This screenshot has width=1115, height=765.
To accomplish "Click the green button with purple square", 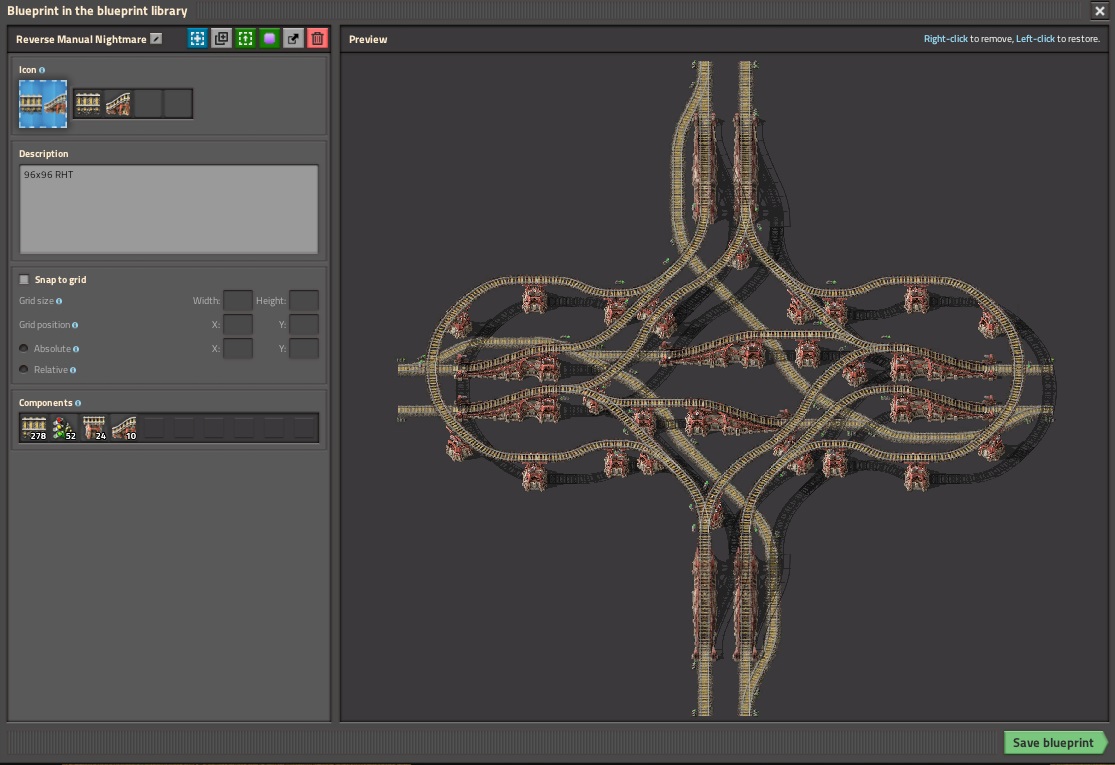I will pyautogui.click(x=269, y=39).
